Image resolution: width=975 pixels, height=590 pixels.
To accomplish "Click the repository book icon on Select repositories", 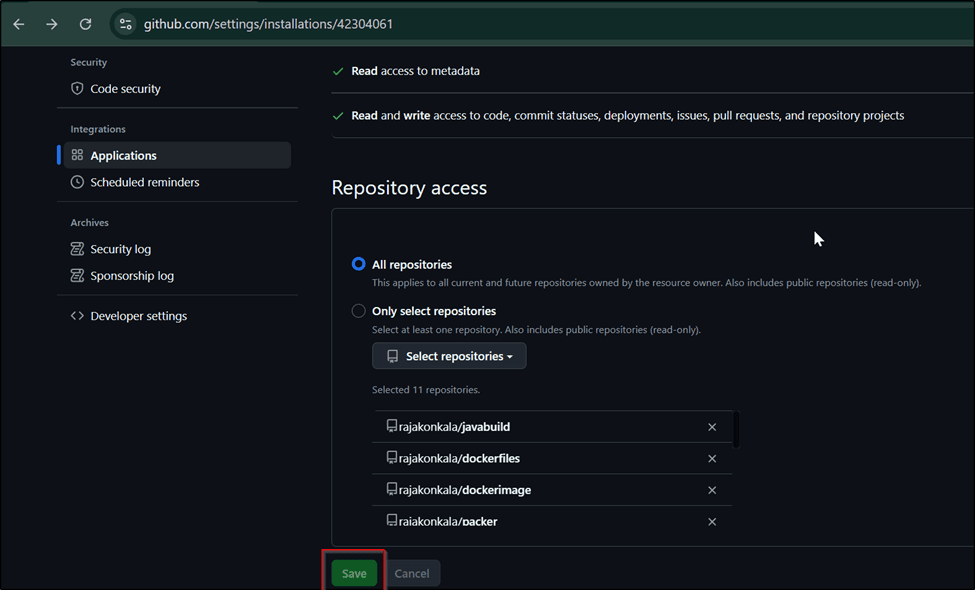I will click(391, 356).
